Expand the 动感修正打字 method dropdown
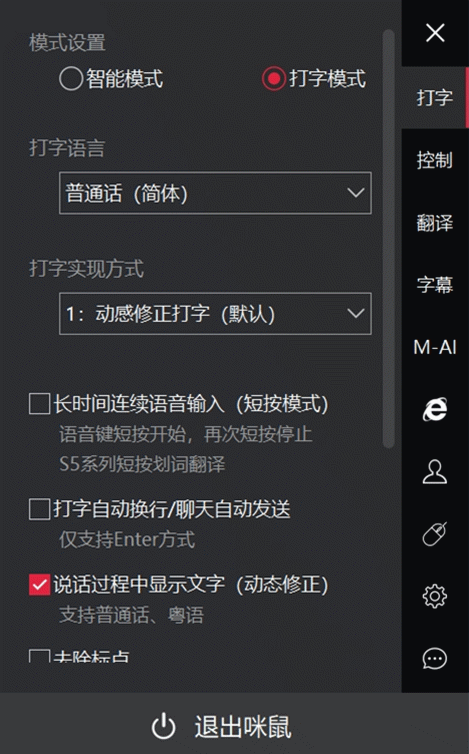The height and width of the screenshot is (754, 469). [x=215, y=314]
